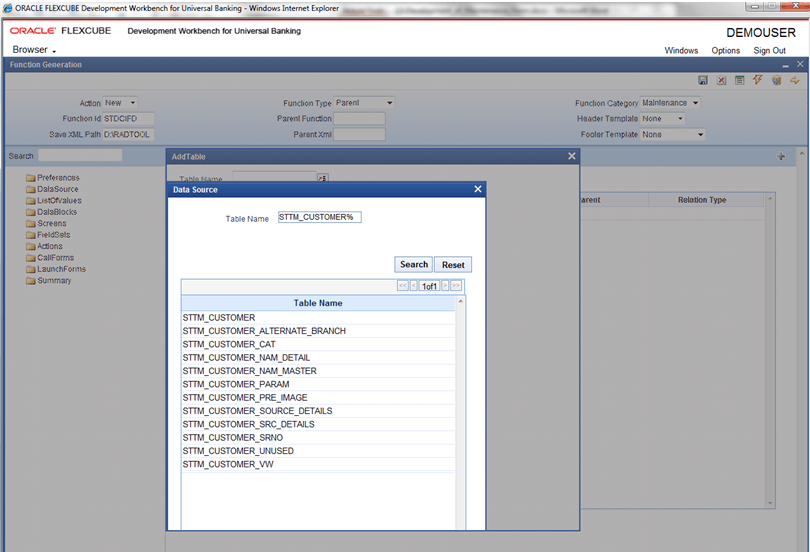Go to first page of table results
The height and width of the screenshot is (552, 810).
tap(403, 286)
